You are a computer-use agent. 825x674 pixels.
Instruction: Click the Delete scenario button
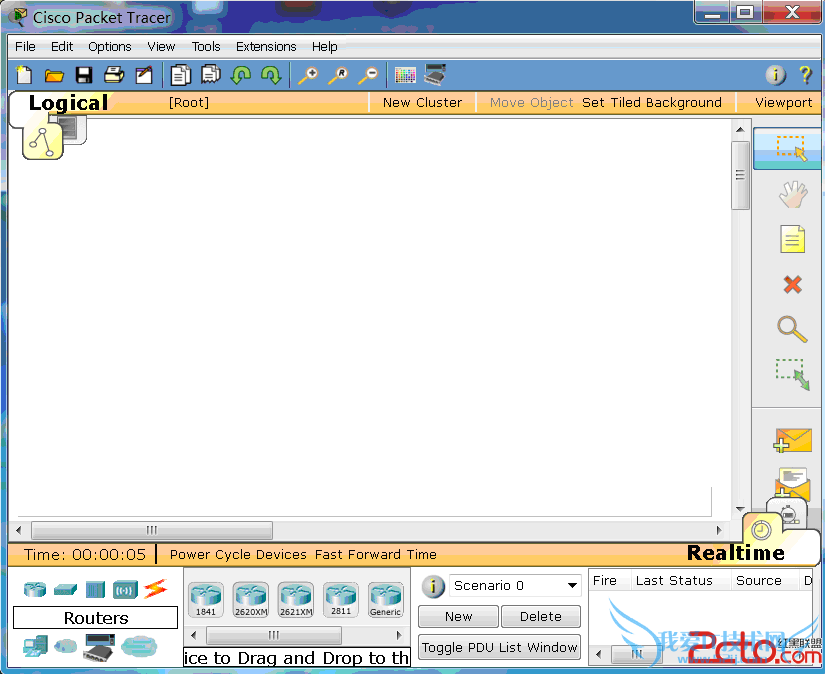(x=541, y=616)
